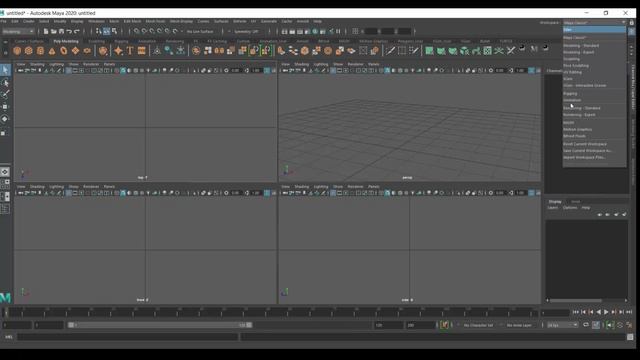The image size is (640, 360).
Task: Open the shelf options gear menu
Action: click(x=5, y=52)
